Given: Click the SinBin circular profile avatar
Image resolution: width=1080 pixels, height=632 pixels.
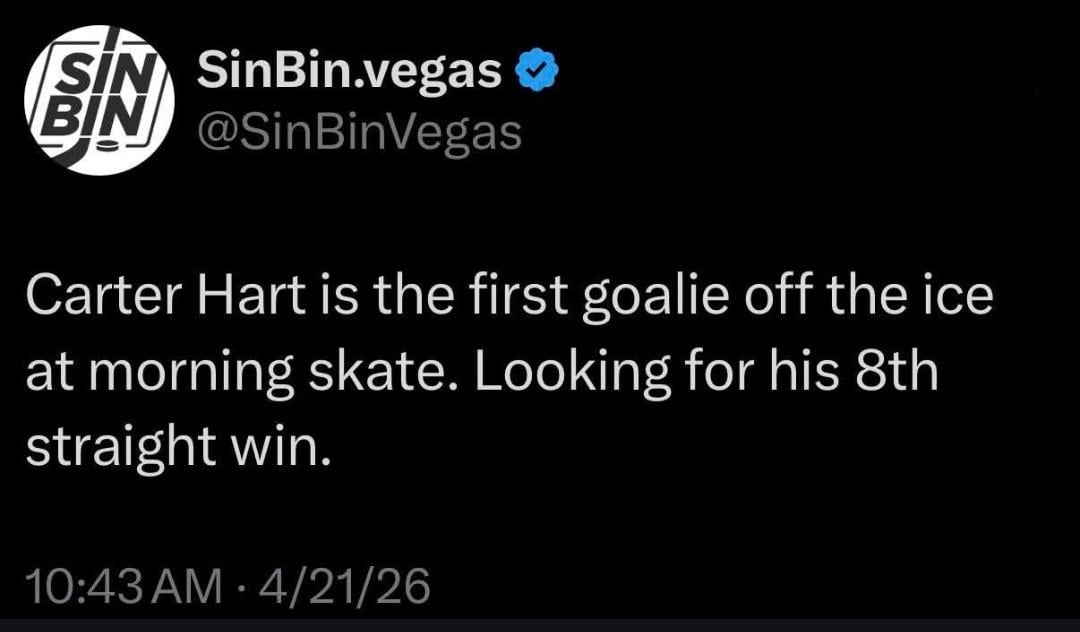Looking at the screenshot, I should (x=99, y=100).
